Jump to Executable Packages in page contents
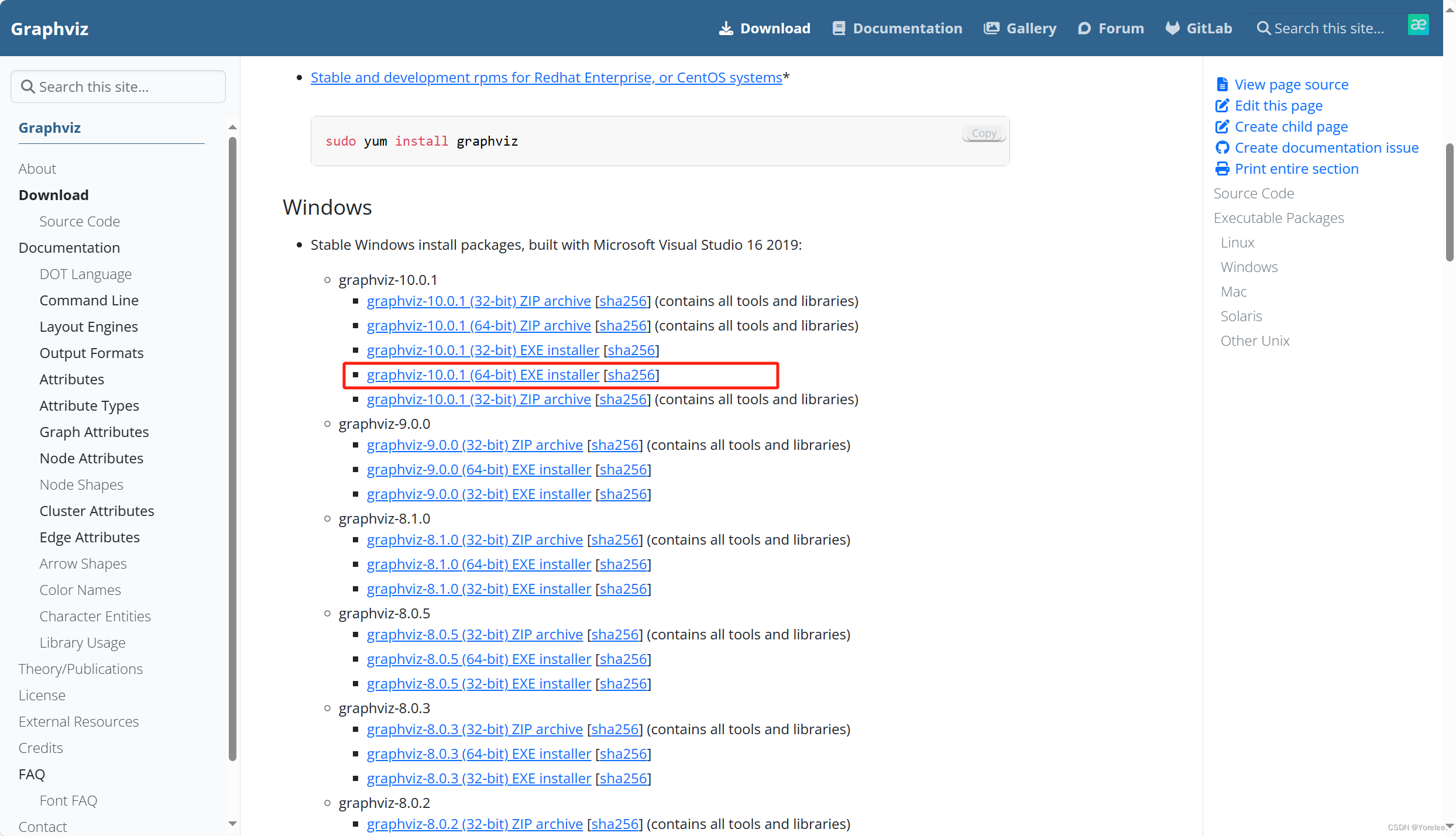1456x836 pixels. (1279, 218)
